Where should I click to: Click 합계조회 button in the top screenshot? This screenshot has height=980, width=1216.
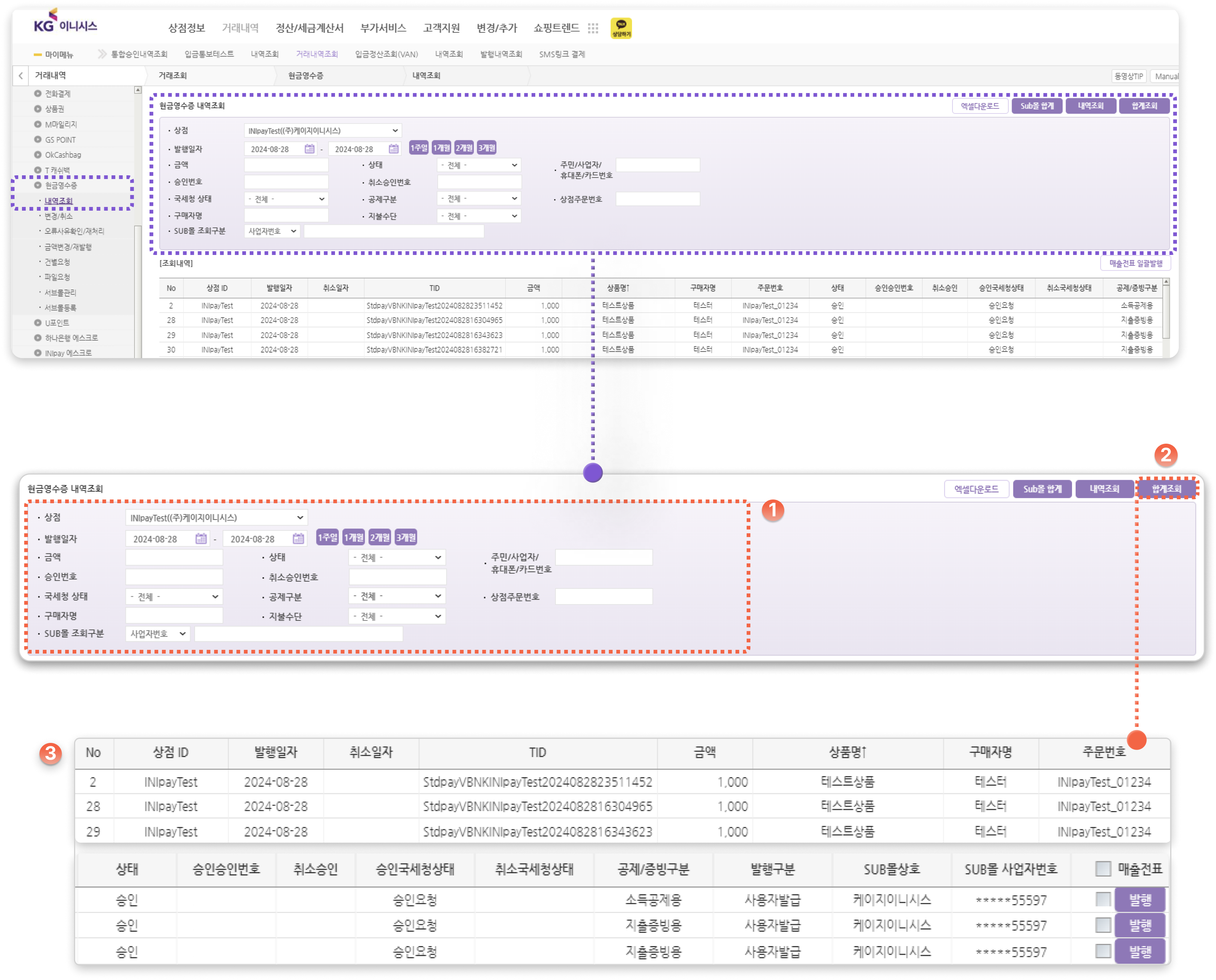(x=1144, y=106)
